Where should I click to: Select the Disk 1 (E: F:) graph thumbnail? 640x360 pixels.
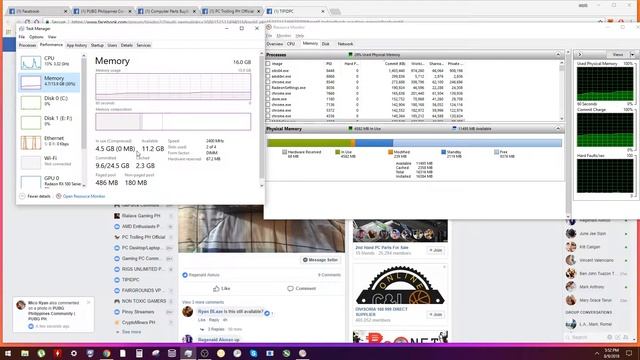(31, 122)
